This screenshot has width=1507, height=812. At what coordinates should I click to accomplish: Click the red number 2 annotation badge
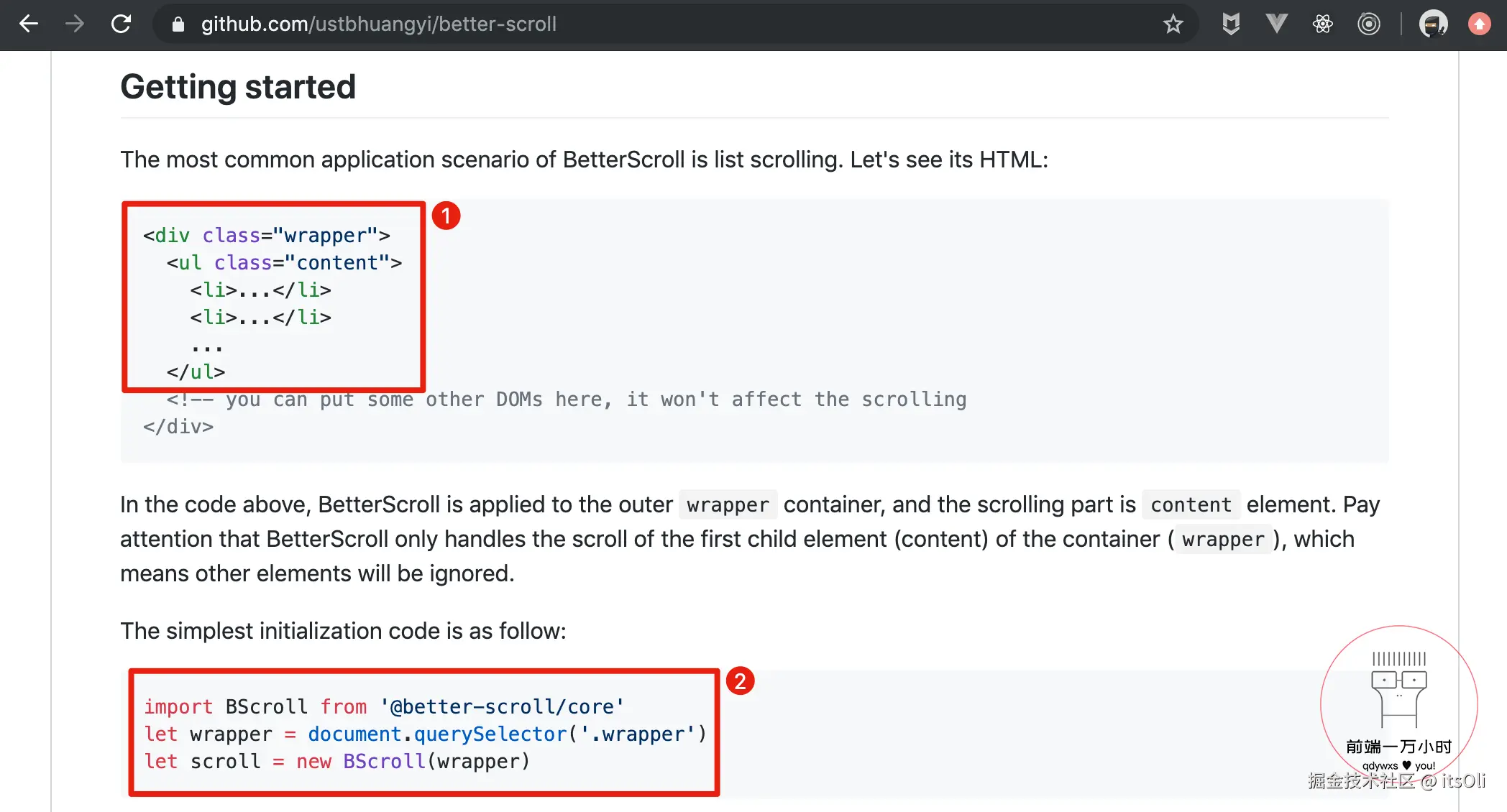(740, 681)
